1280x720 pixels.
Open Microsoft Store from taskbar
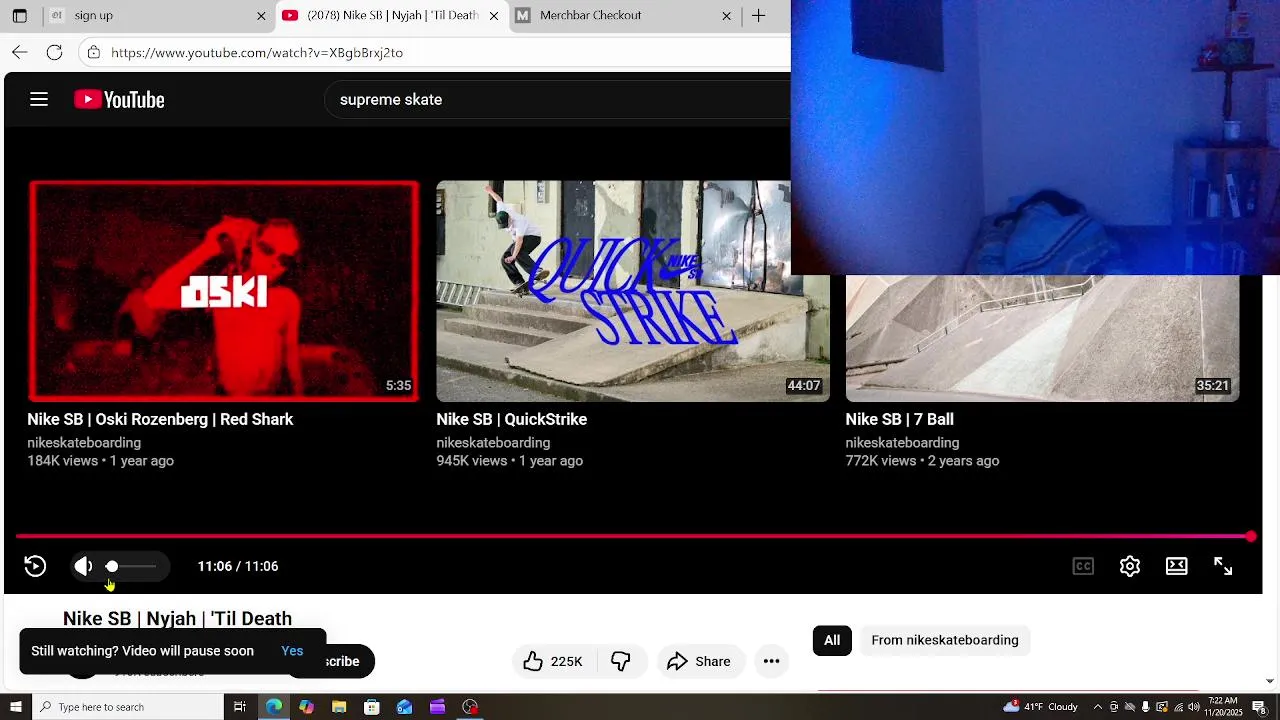tap(372, 707)
